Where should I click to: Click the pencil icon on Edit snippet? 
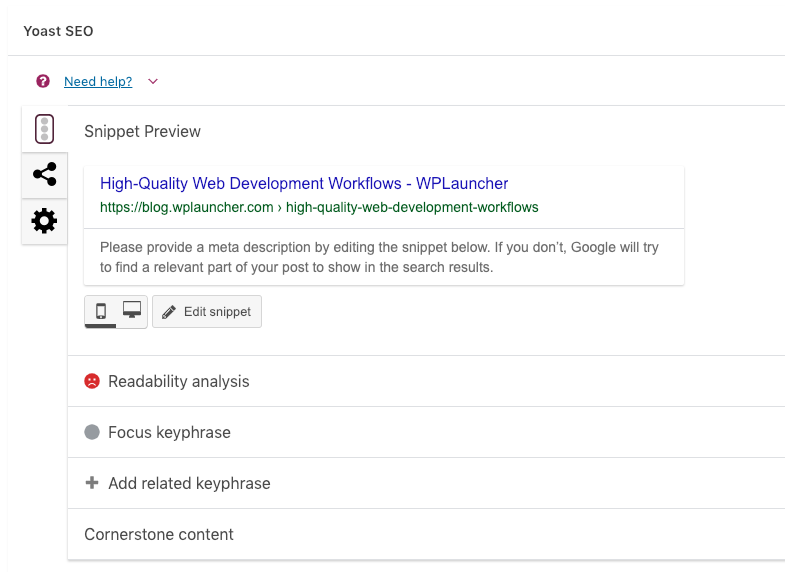coord(169,312)
